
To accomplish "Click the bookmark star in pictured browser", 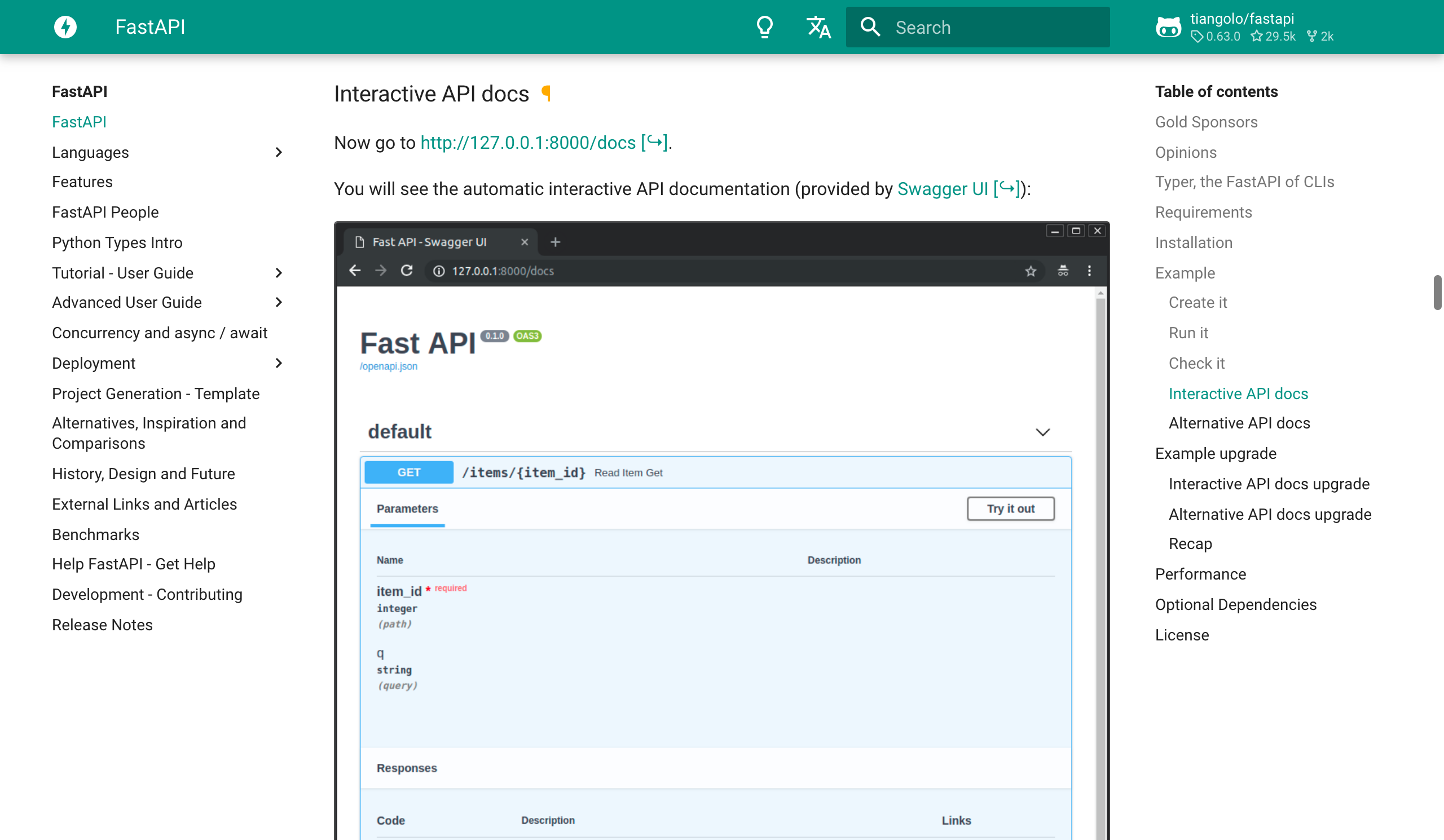I will coord(1031,271).
